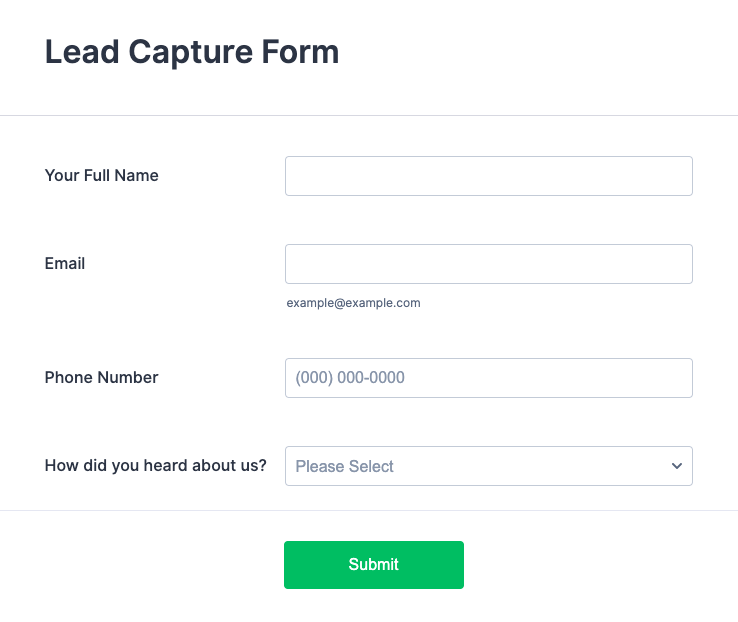The image size is (738, 622).
Task: Click the dropdown chevron arrow icon
Action: pyautogui.click(x=677, y=466)
